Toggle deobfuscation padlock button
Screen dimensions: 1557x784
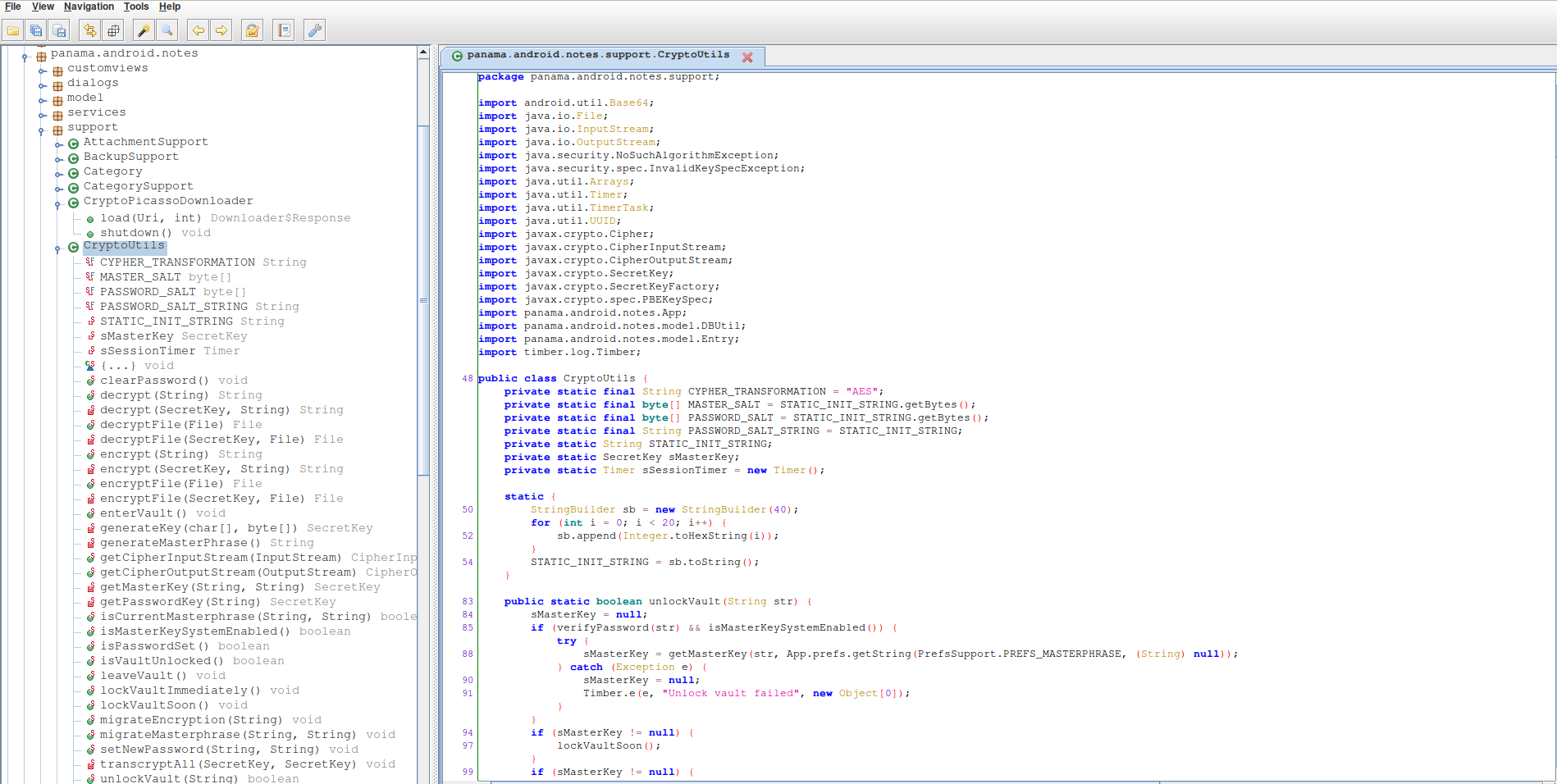coord(253,31)
